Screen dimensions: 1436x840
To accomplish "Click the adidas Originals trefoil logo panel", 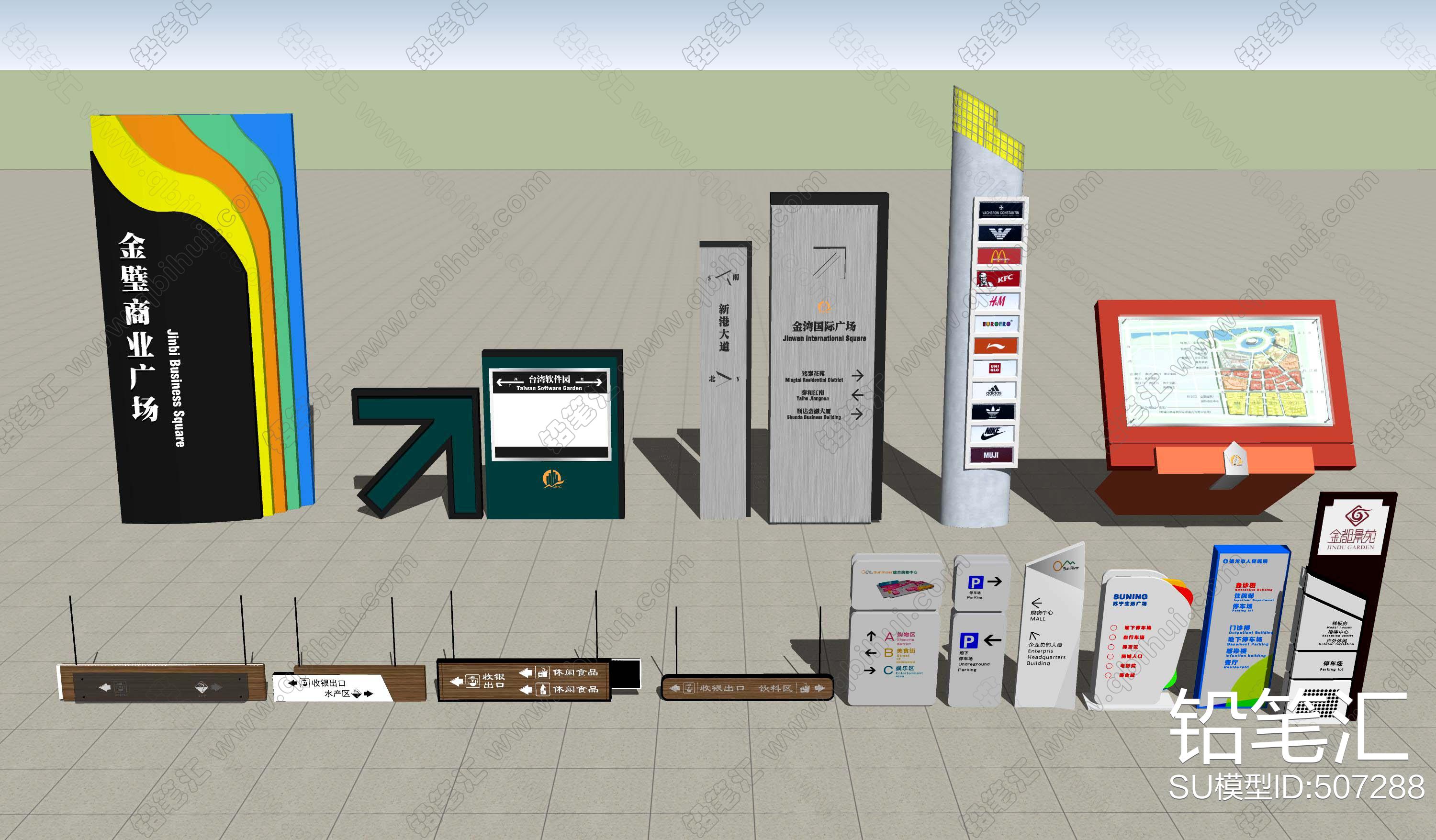I will [x=993, y=412].
